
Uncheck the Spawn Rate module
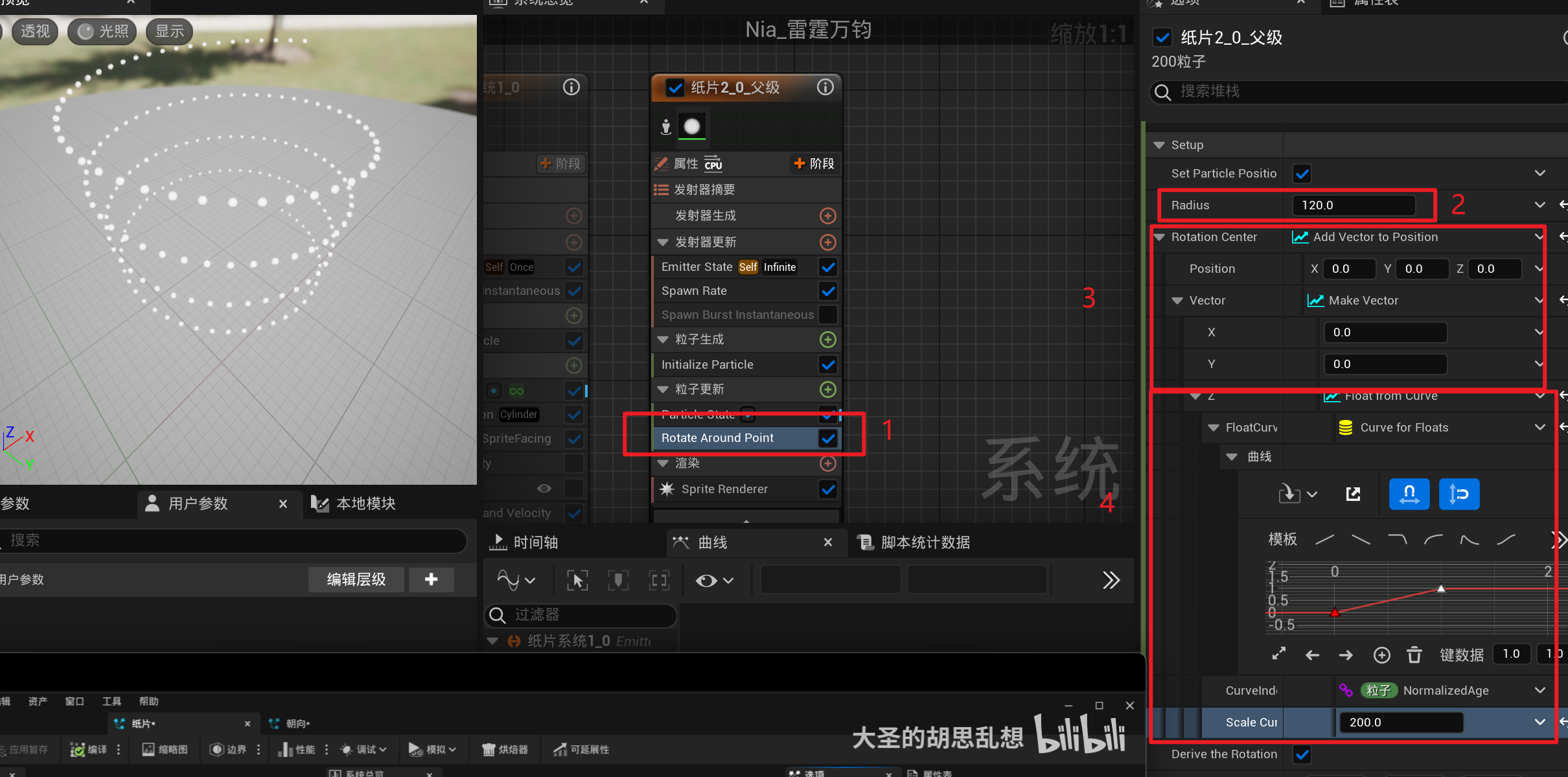827,291
